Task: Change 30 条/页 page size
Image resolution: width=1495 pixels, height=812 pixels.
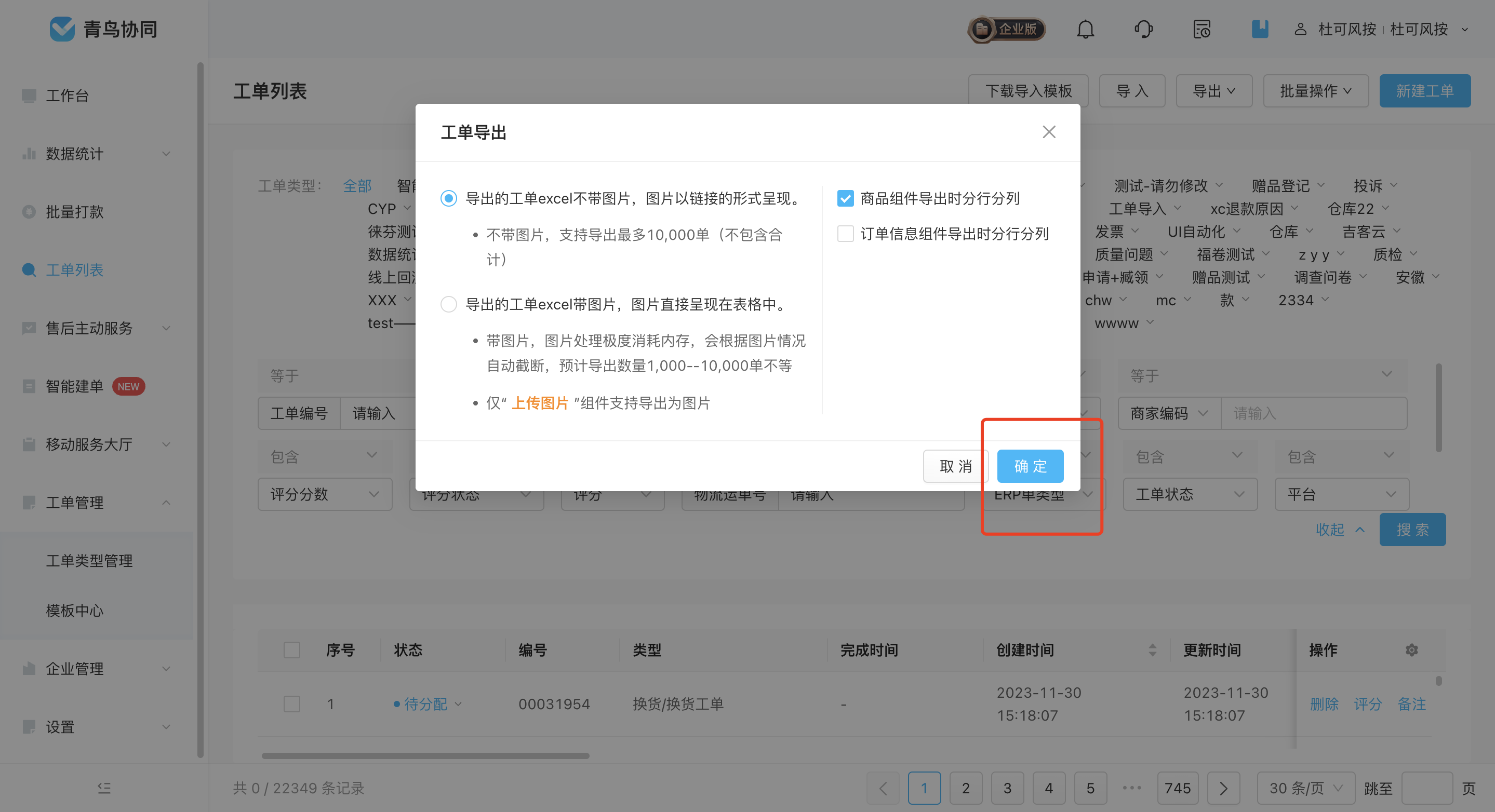Action: [x=1306, y=788]
